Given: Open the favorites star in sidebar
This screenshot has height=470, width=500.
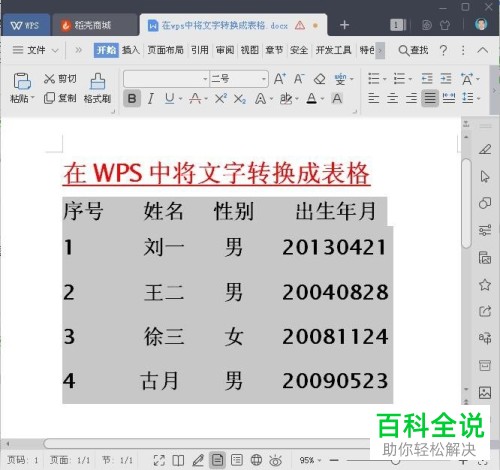Looking at the screenshot, I should click(x=485, y=284).
